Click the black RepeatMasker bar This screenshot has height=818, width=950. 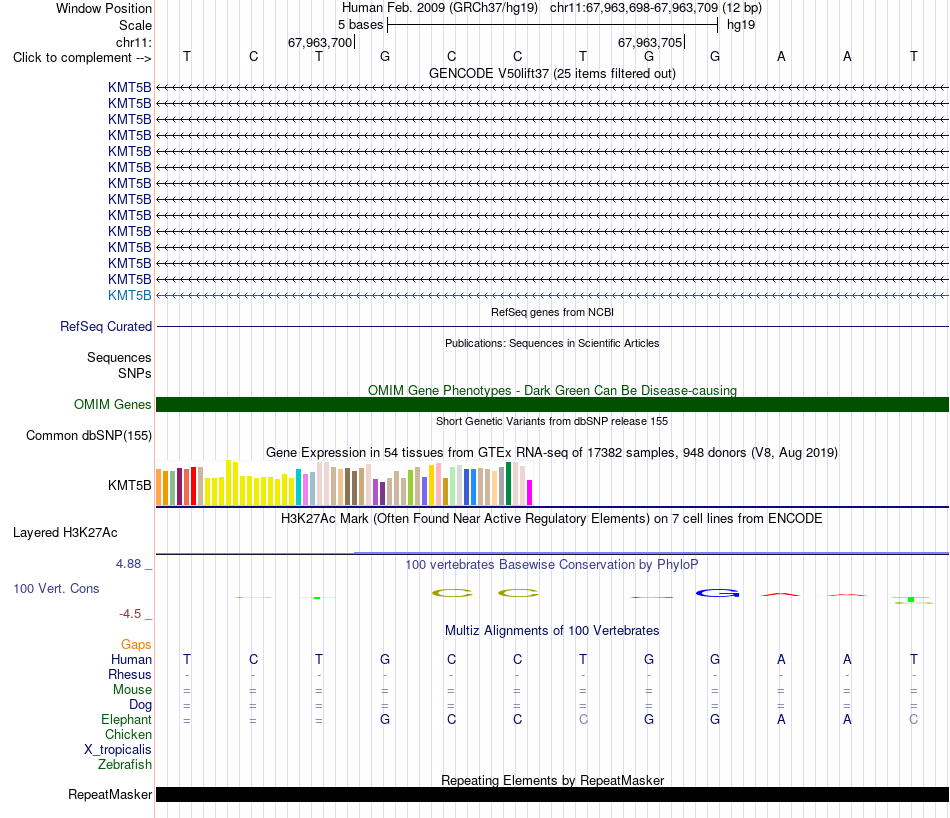pos(552,794)
